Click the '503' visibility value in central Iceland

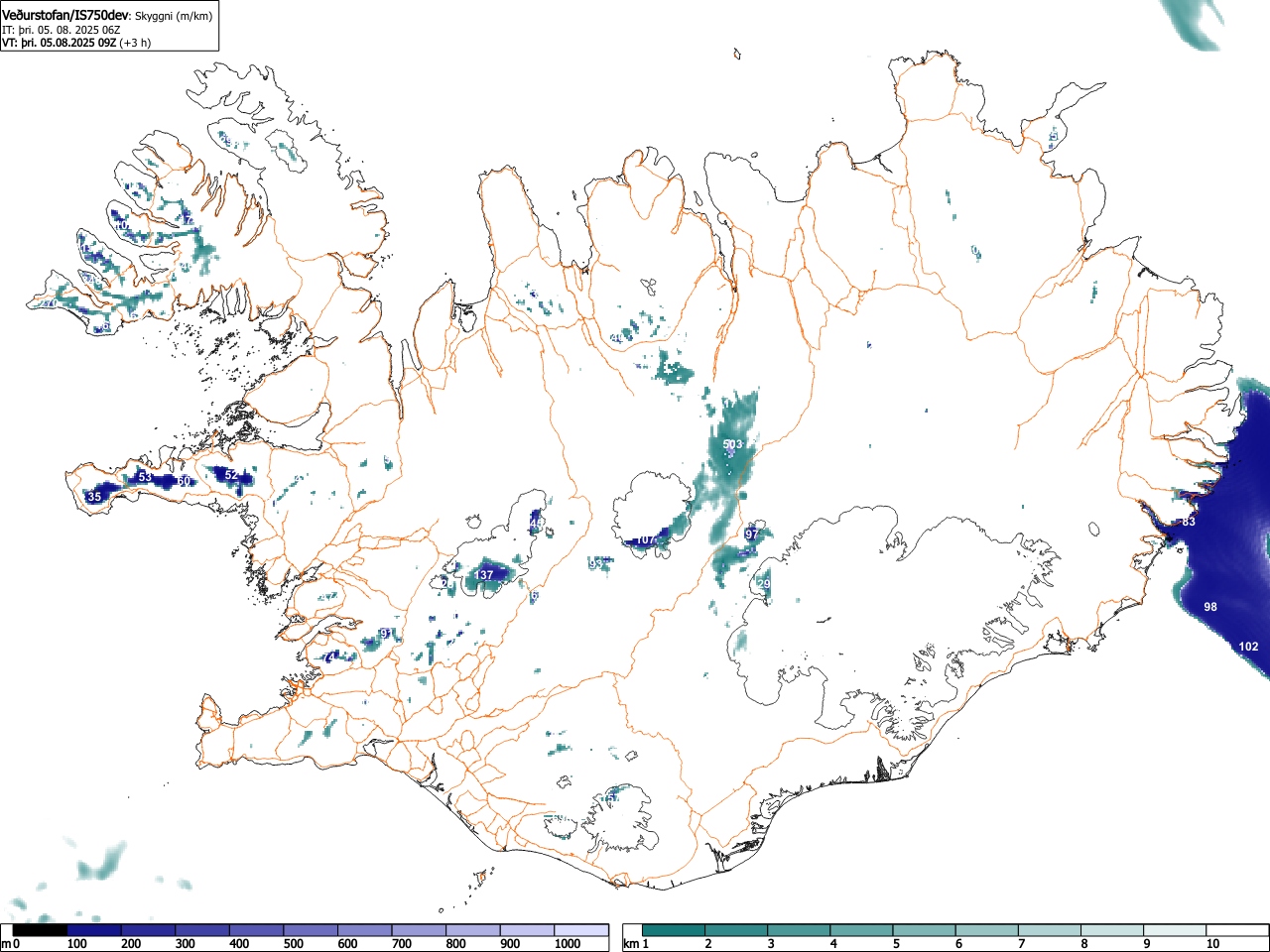click(x=732, y=444)
